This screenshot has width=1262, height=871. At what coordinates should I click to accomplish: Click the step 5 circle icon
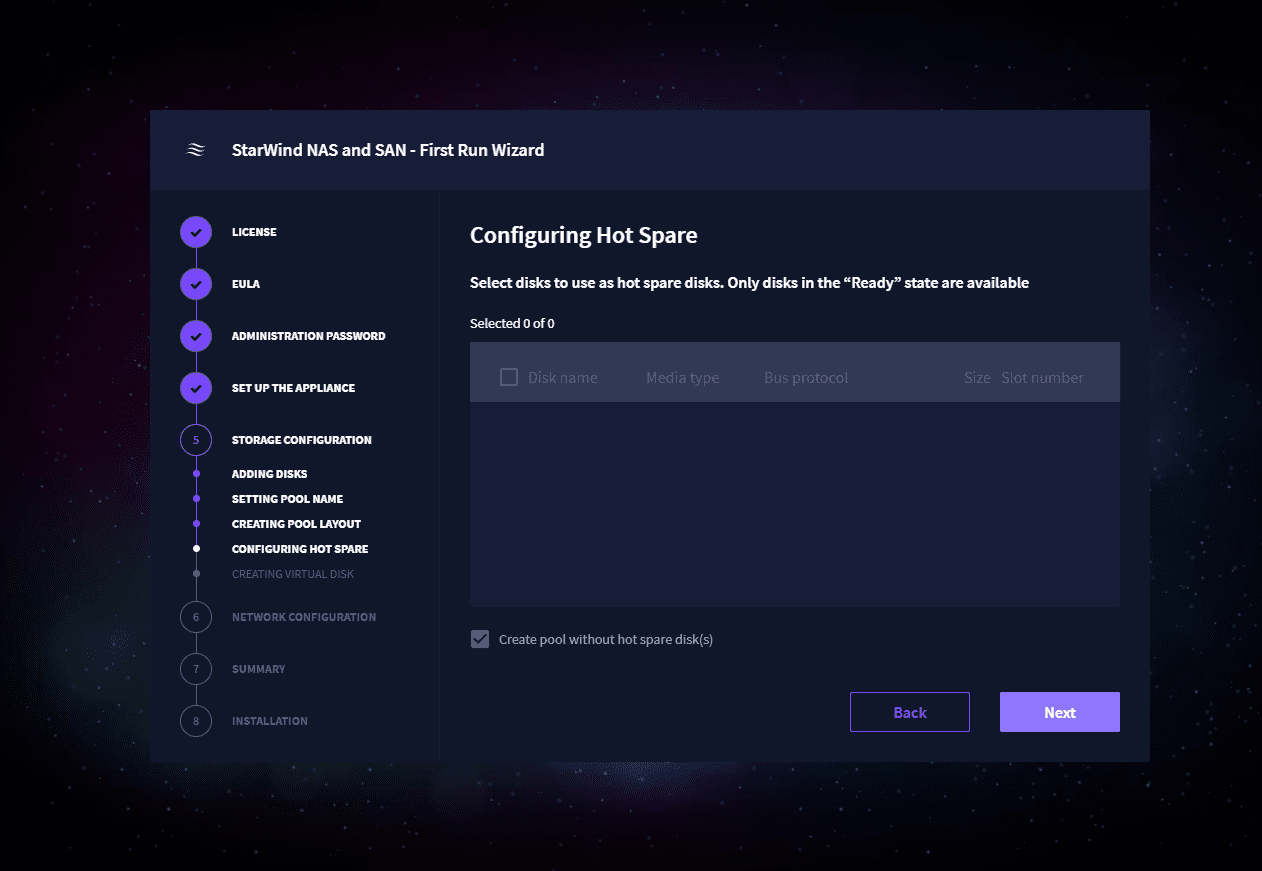pyautogui.click(x=196, y=440)
